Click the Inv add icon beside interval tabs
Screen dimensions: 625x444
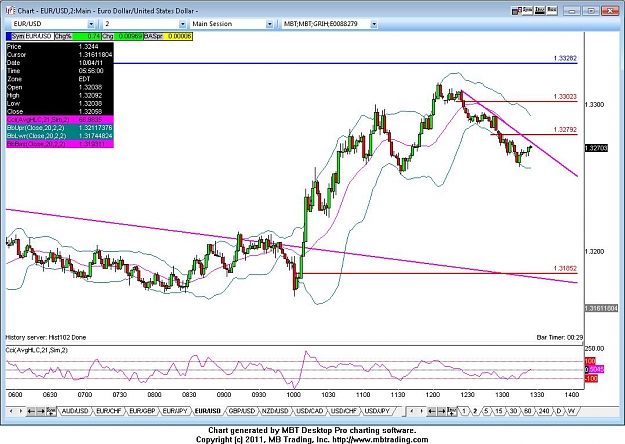tap(452, 411)
